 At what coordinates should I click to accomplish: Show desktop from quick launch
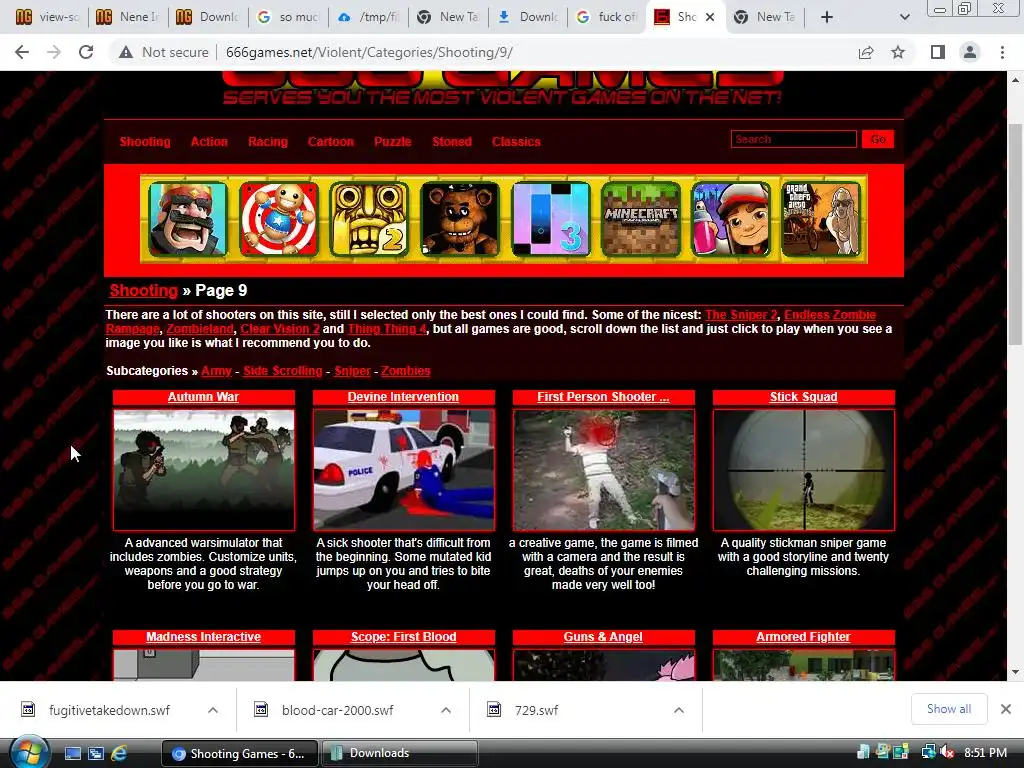[x=72, y=753]
